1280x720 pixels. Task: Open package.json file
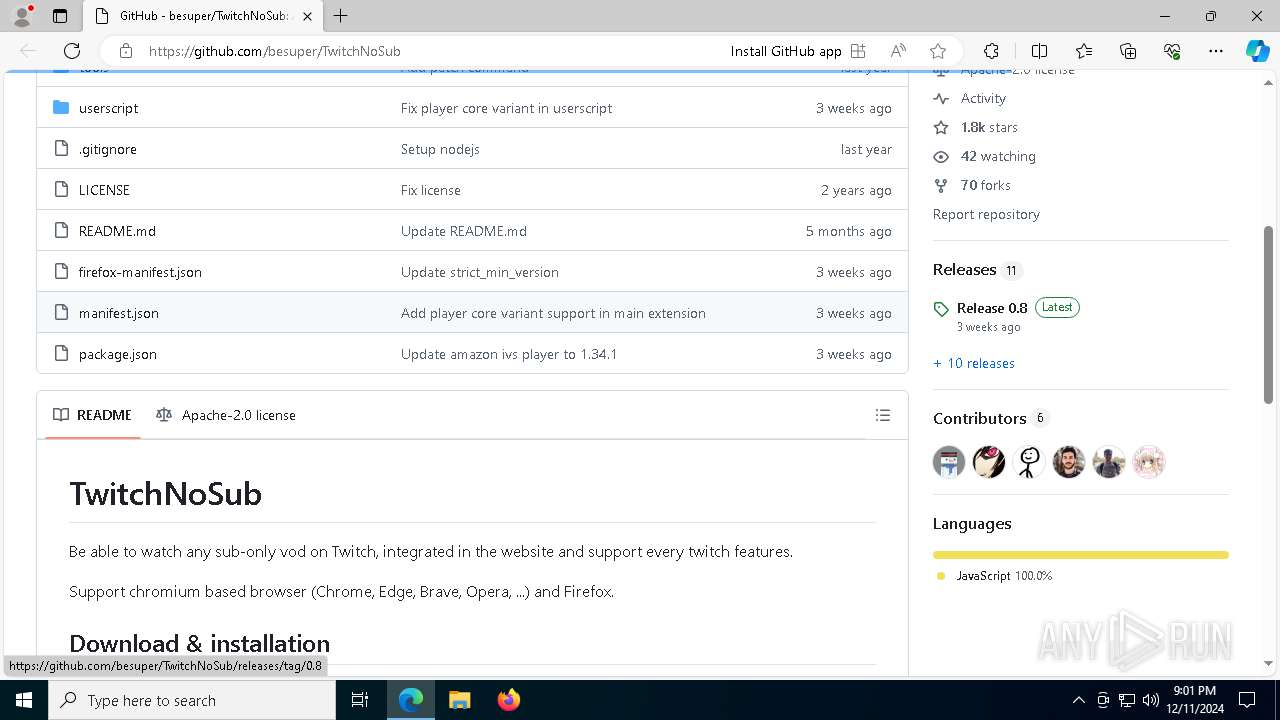coord(118,354)
